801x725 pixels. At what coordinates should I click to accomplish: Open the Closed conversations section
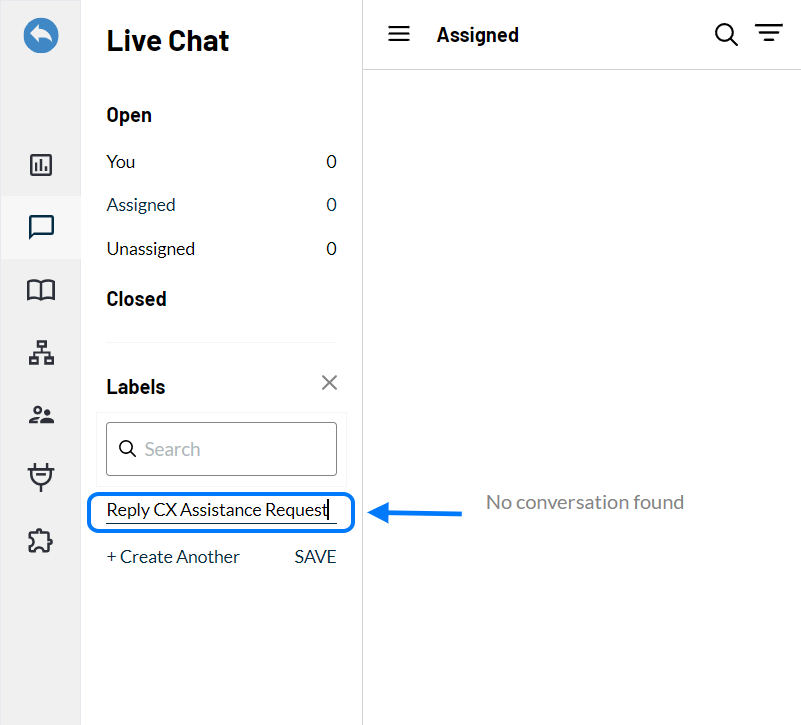click(136, 299)
